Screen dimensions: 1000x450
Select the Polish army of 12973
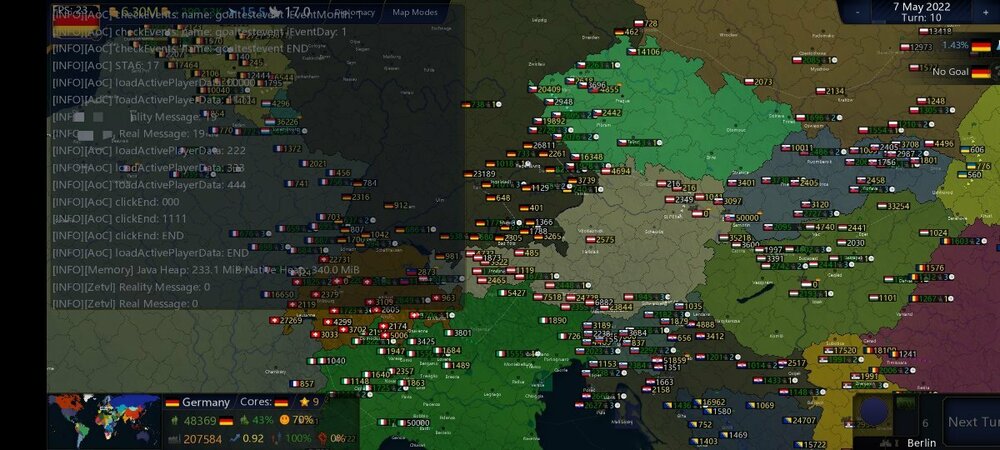pyautogui.click(x=916, y=47)
